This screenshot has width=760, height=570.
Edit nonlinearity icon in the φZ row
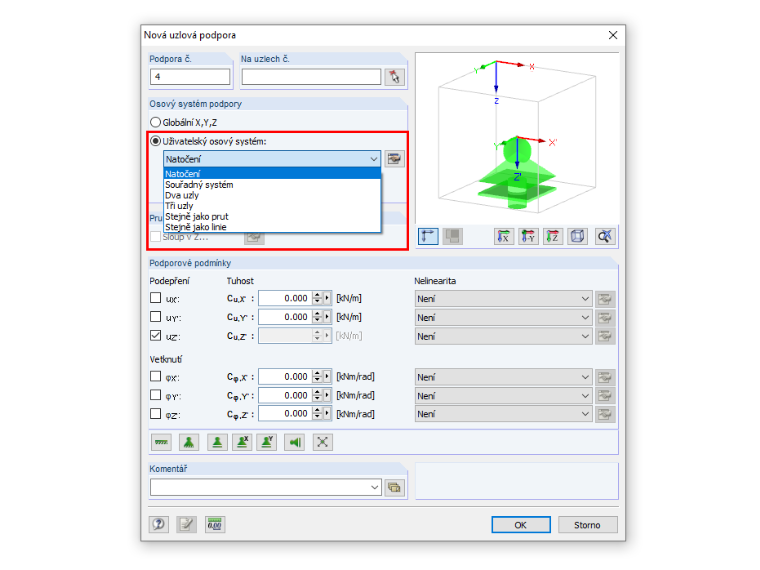pos(605,414)
